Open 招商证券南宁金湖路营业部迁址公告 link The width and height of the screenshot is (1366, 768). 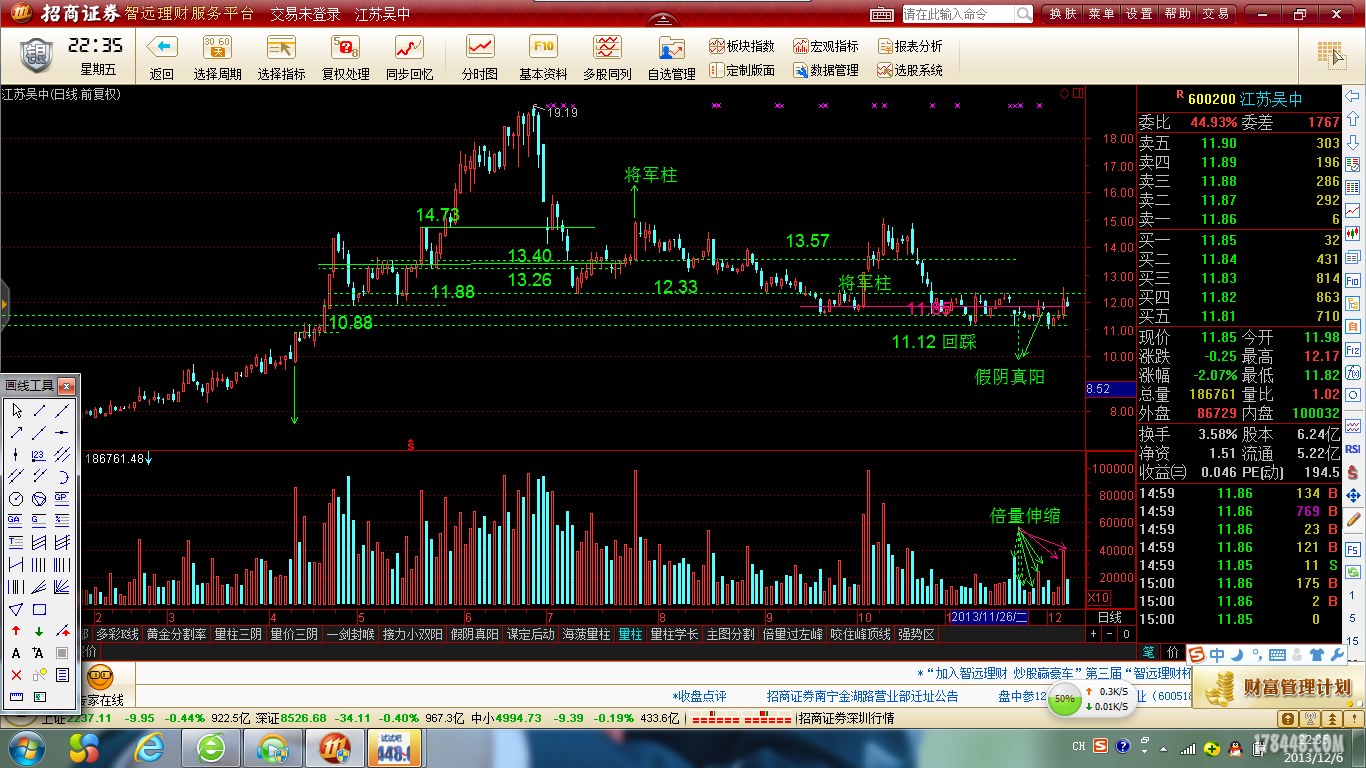point(862,696)
